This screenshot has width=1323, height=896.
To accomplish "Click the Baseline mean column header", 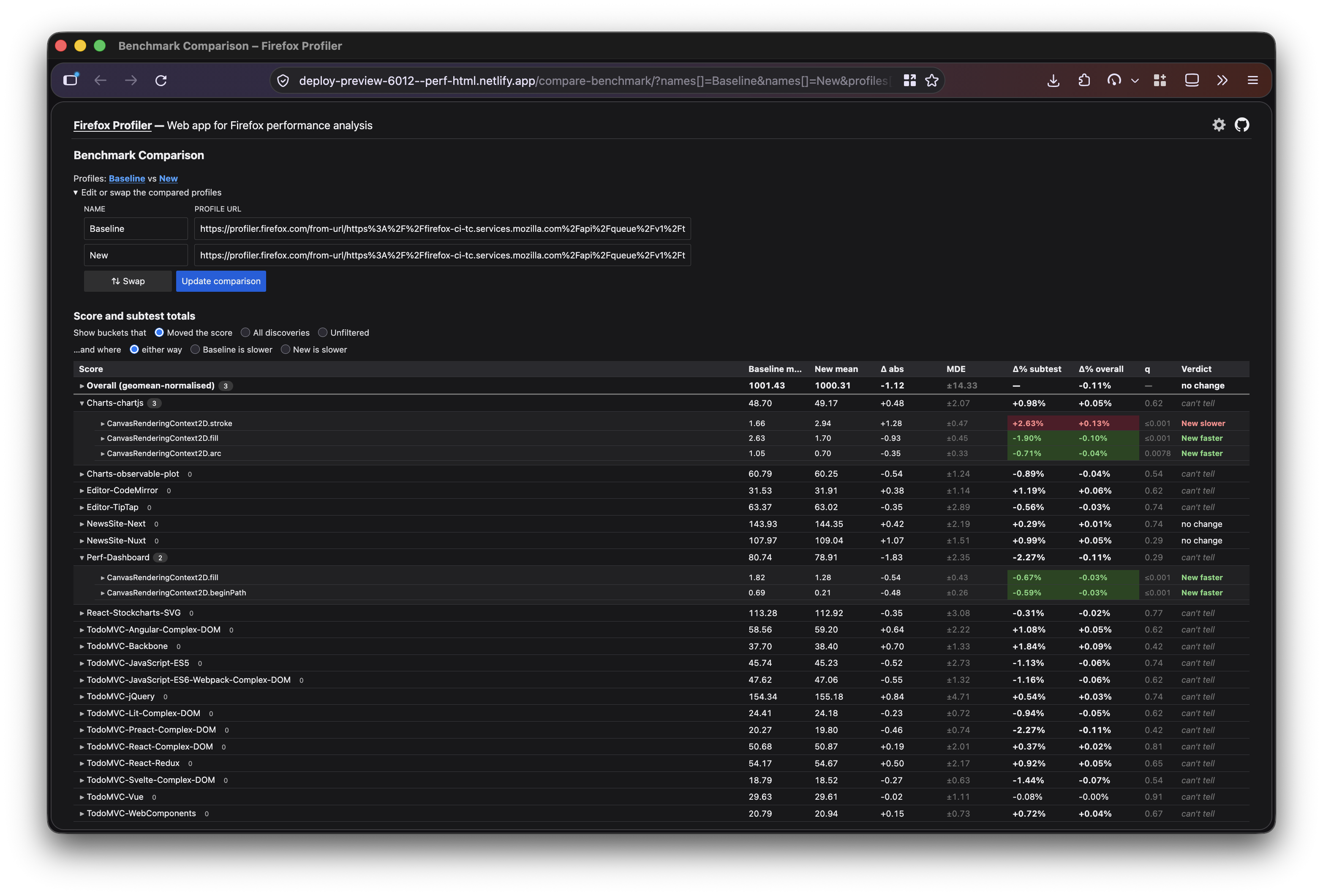I will click(x=775, y=369).
